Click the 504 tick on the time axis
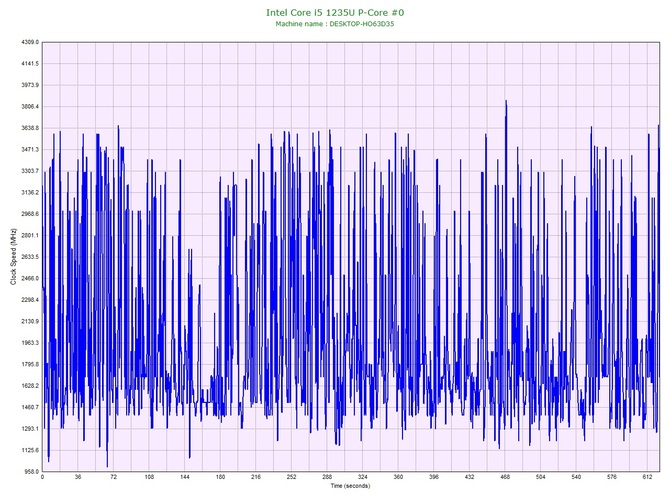 (x=541, y=477)
